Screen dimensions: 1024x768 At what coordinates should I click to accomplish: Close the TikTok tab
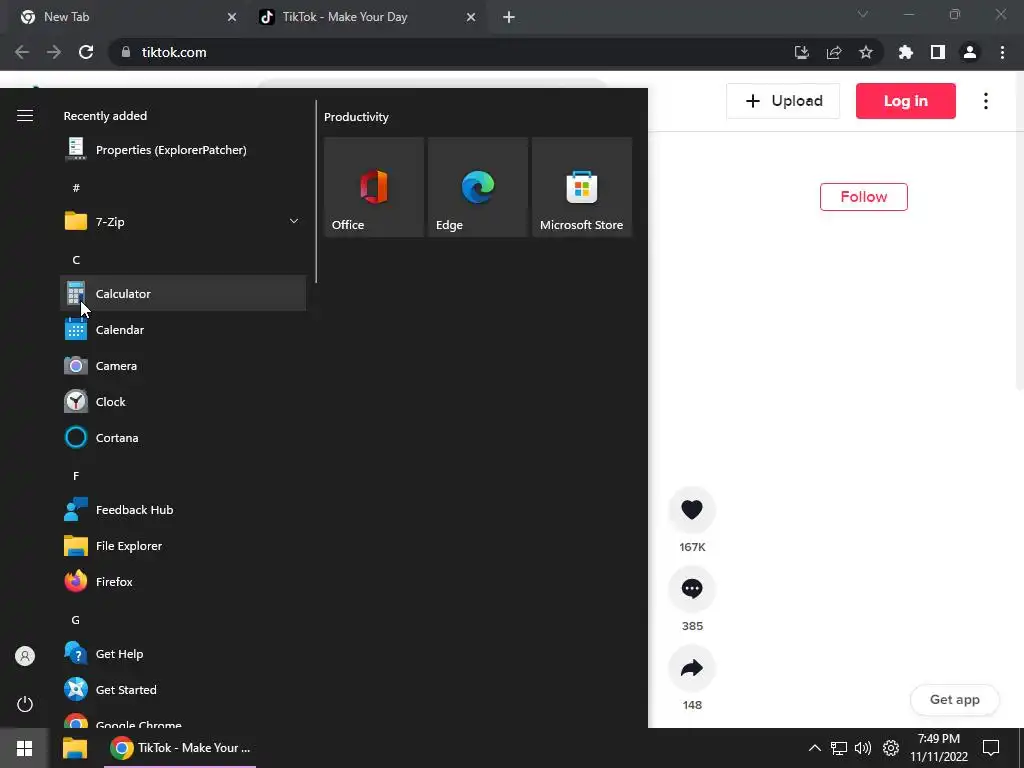tap(471, 18)
